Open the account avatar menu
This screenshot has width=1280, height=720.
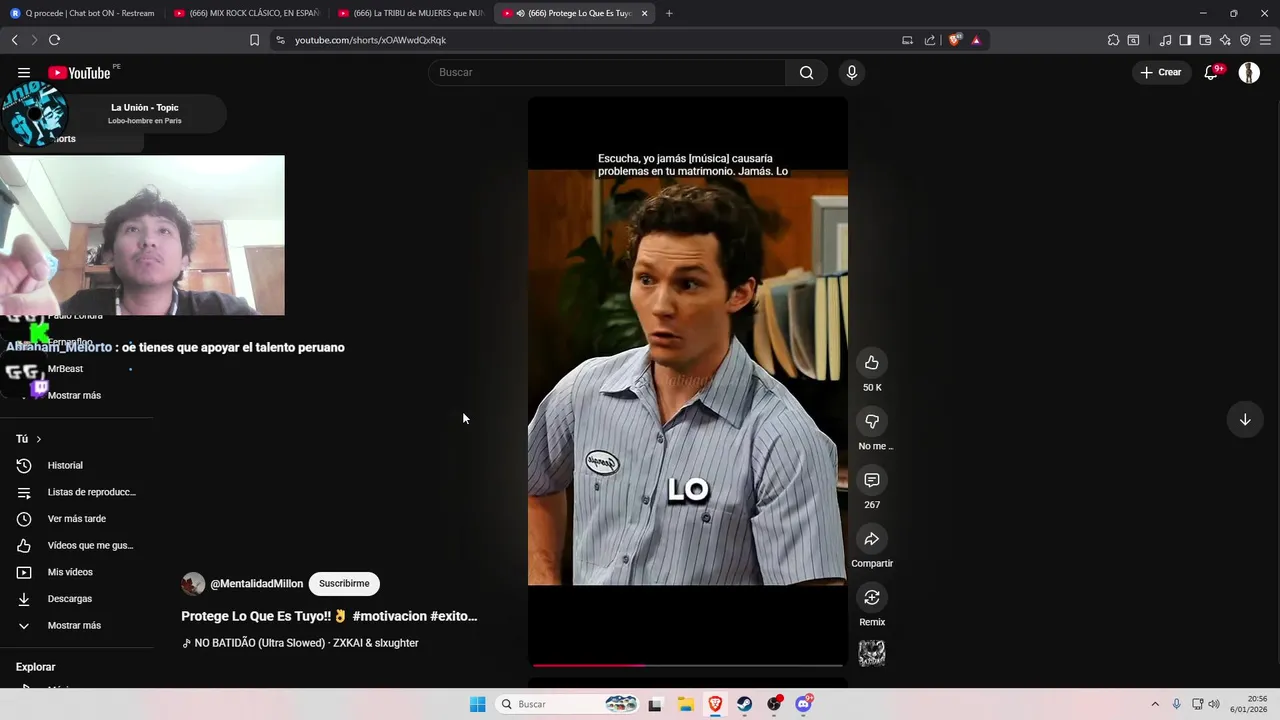point(1249,72)
